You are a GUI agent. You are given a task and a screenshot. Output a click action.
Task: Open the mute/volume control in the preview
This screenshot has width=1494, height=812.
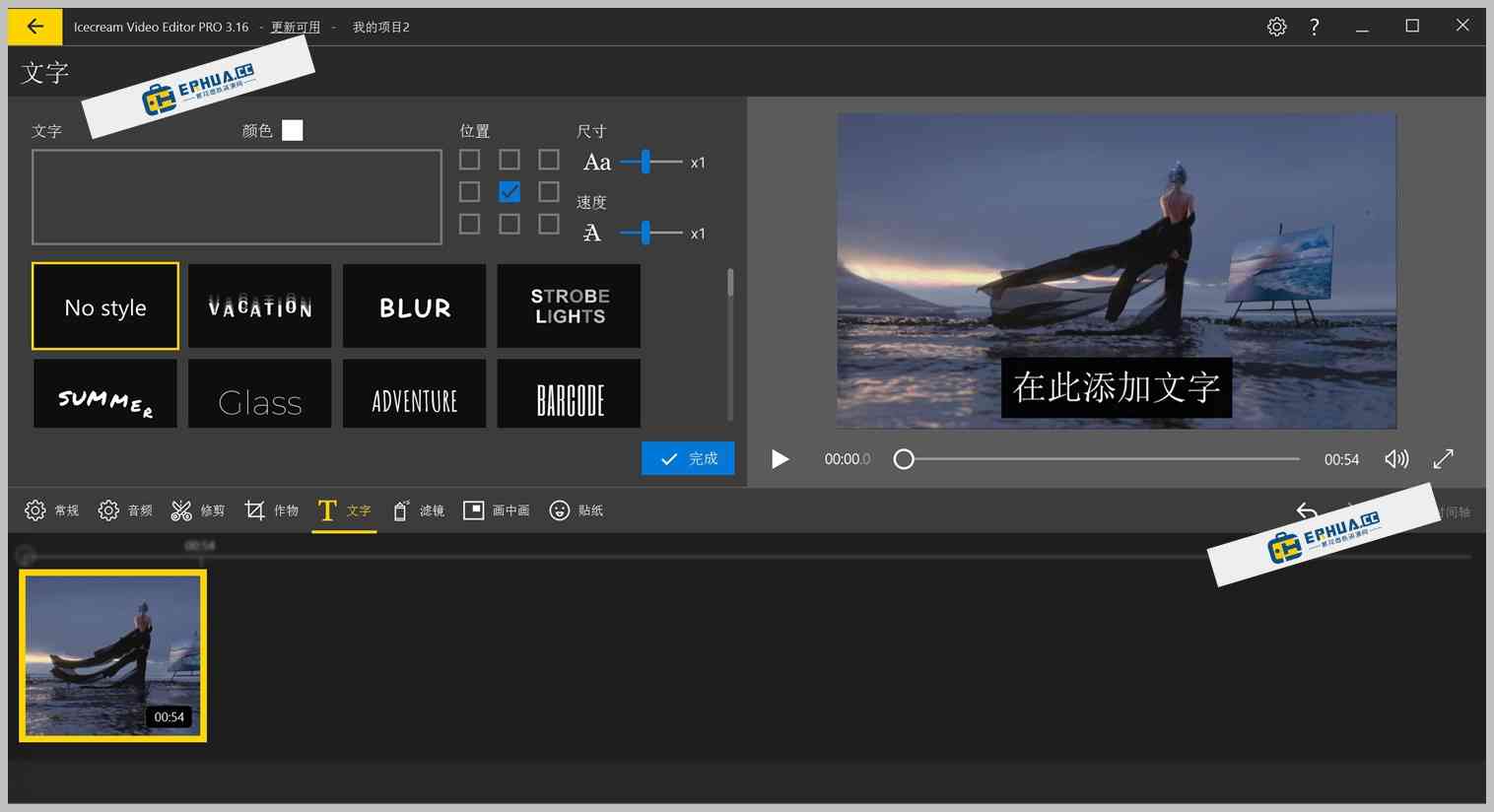pyautogui.click(x=1396, y=459)
